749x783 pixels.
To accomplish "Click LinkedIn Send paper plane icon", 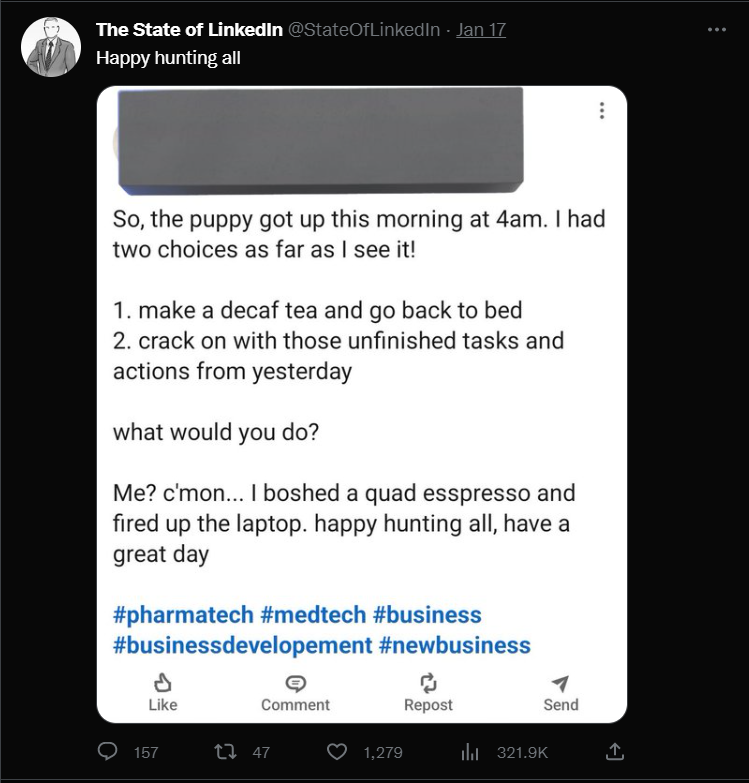I will click(560, 683).
